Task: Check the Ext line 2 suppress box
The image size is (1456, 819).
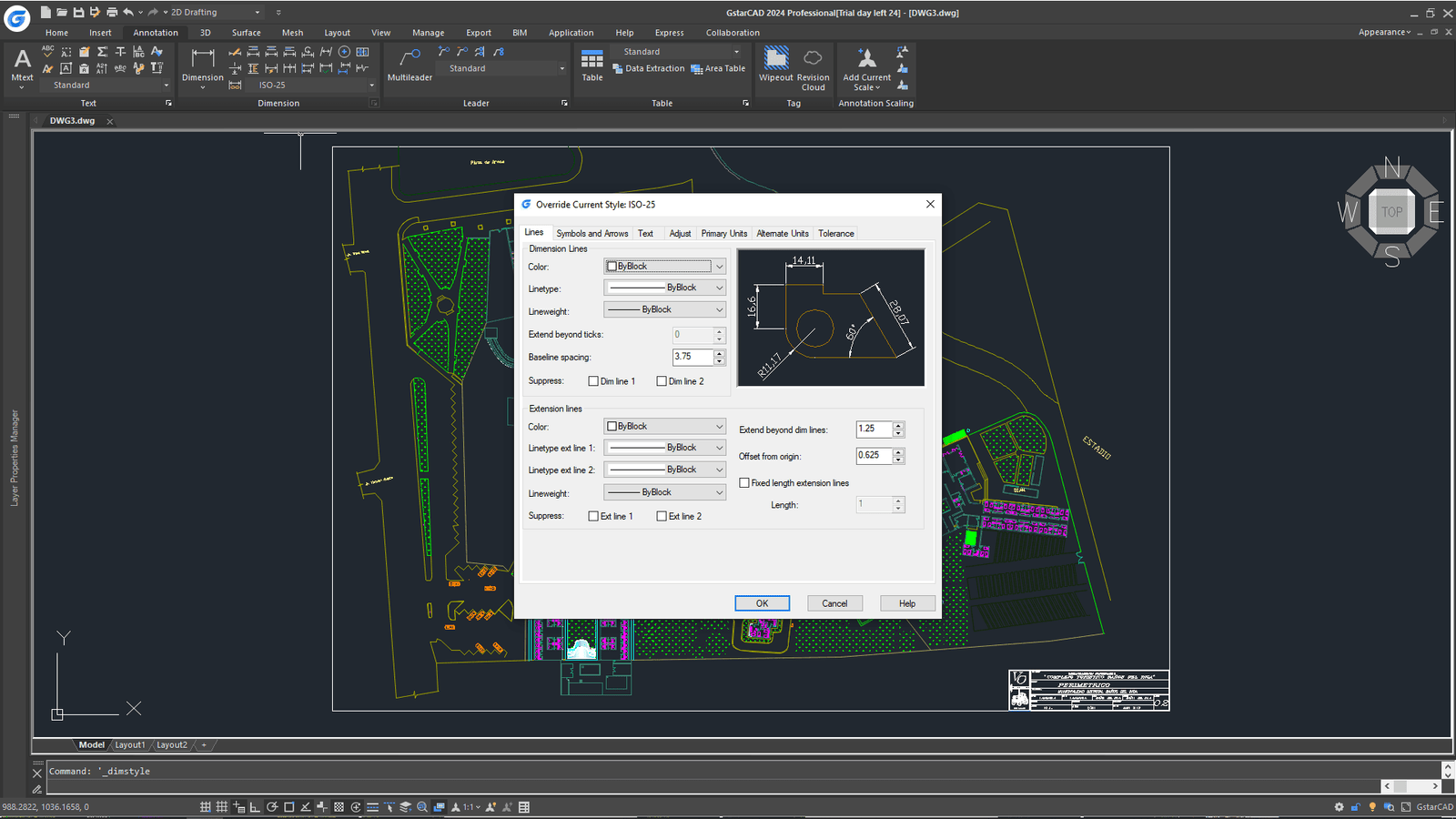Action: 662,516
